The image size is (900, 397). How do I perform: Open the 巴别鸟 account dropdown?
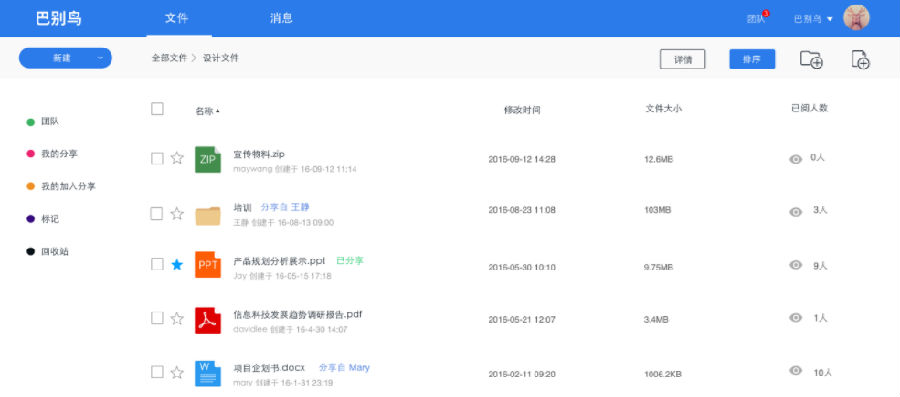[x=813, y=19]
